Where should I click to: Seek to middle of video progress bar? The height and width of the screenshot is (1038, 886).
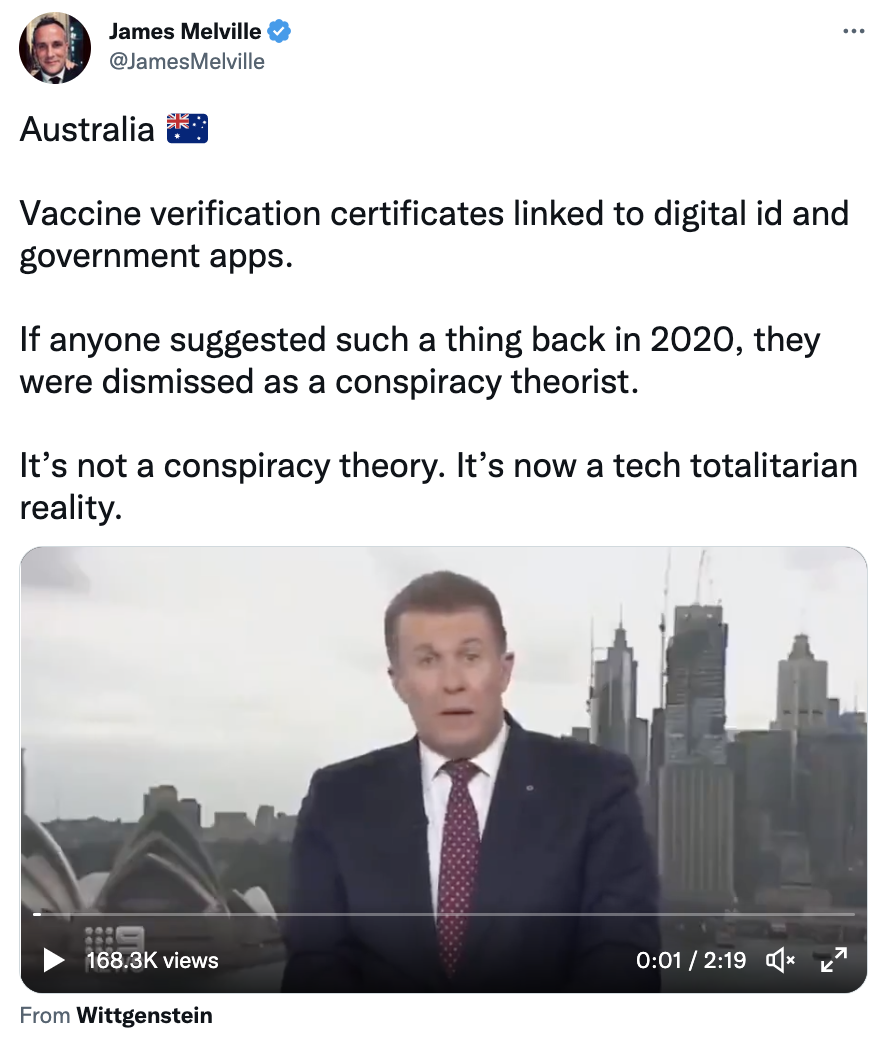click(444, 914)
